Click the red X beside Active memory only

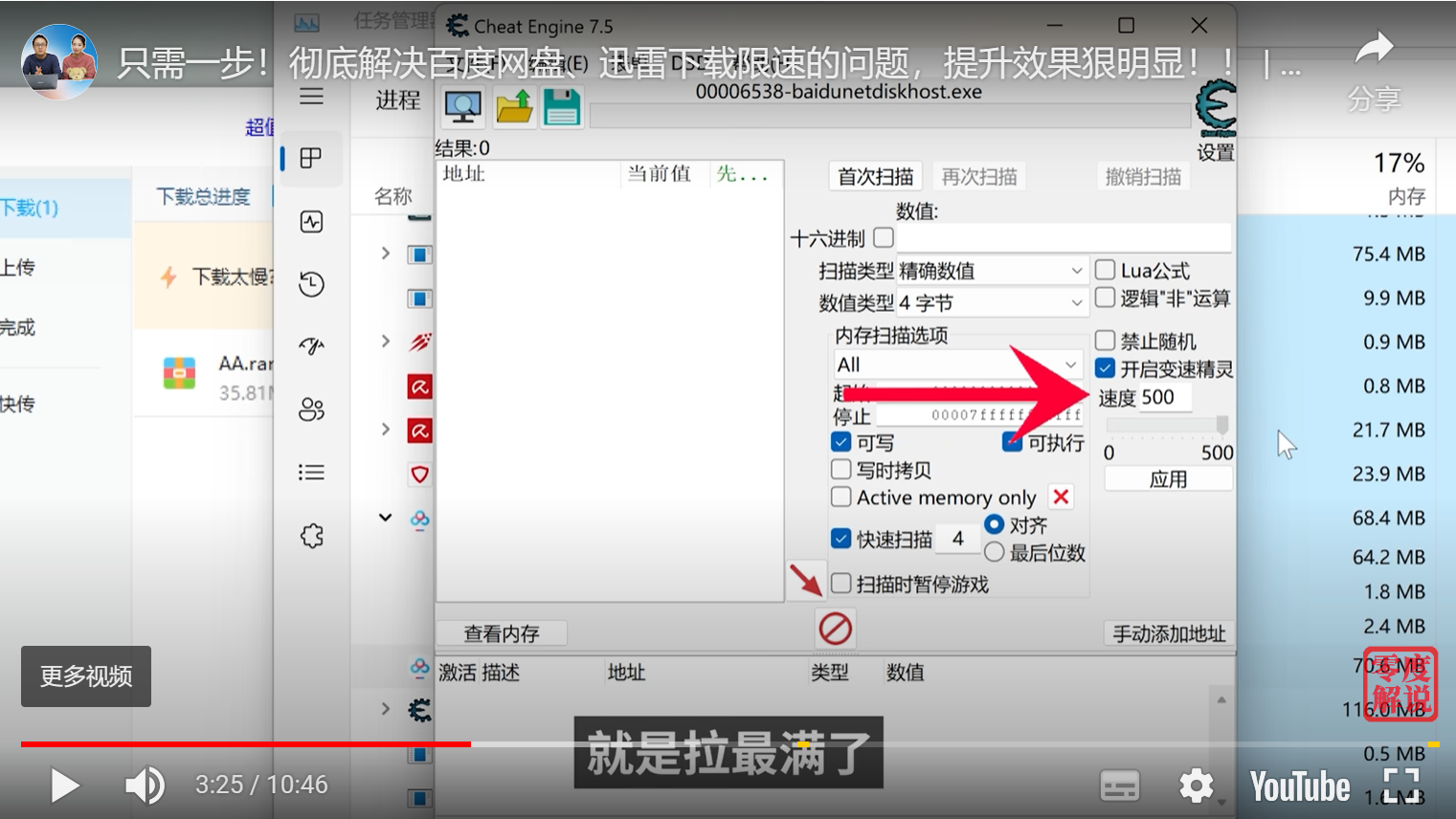pyautogui.click(x=1061, y=497)
